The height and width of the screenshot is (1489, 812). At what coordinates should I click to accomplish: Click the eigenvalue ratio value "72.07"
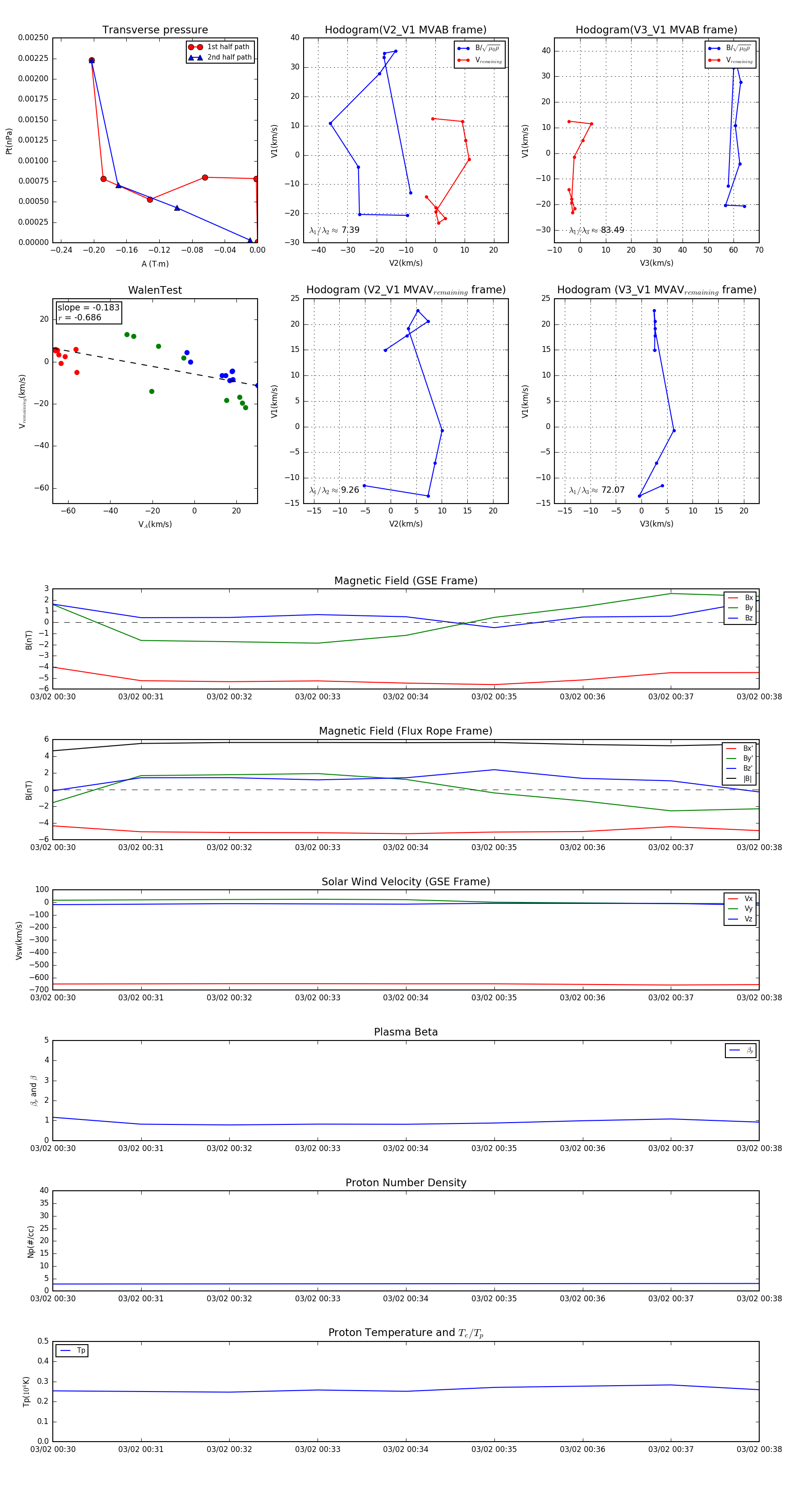[613, 490]
